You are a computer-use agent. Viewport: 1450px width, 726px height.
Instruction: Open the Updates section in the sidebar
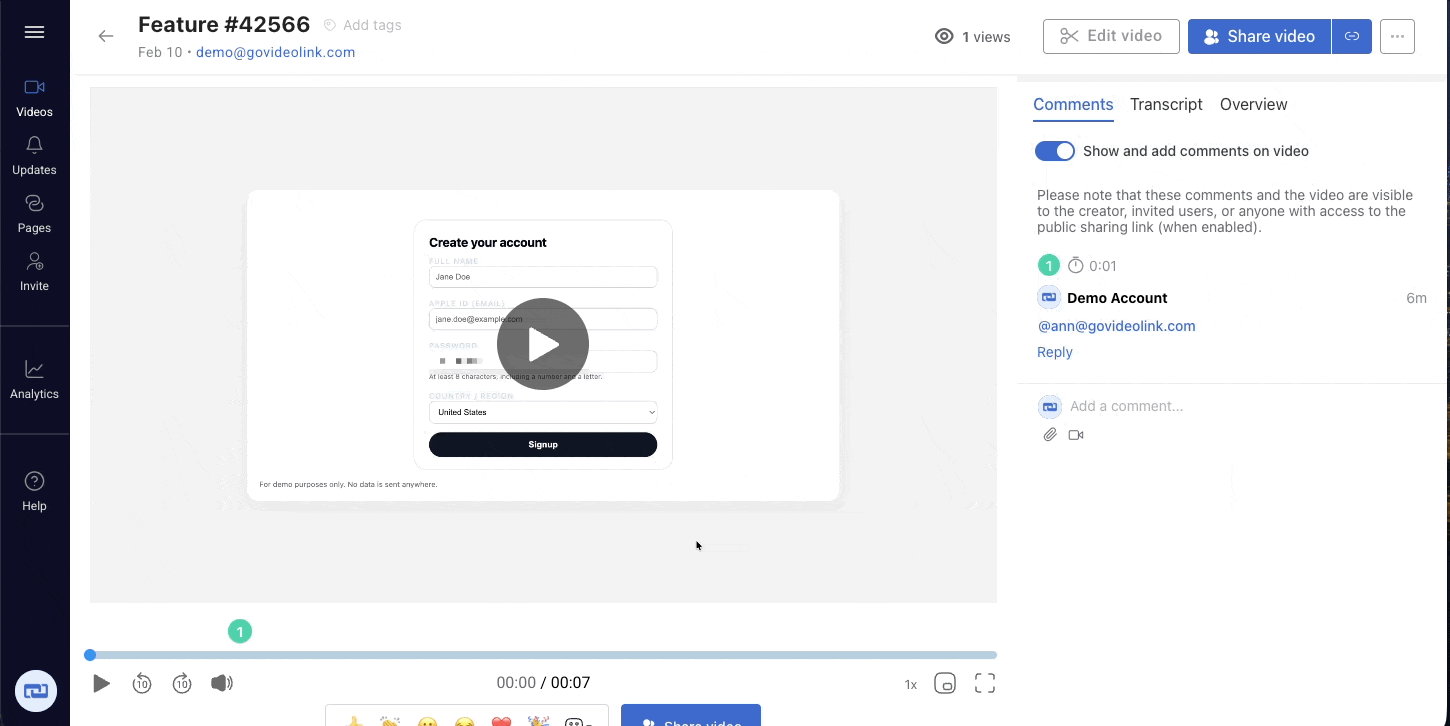[x=34, y=155]
